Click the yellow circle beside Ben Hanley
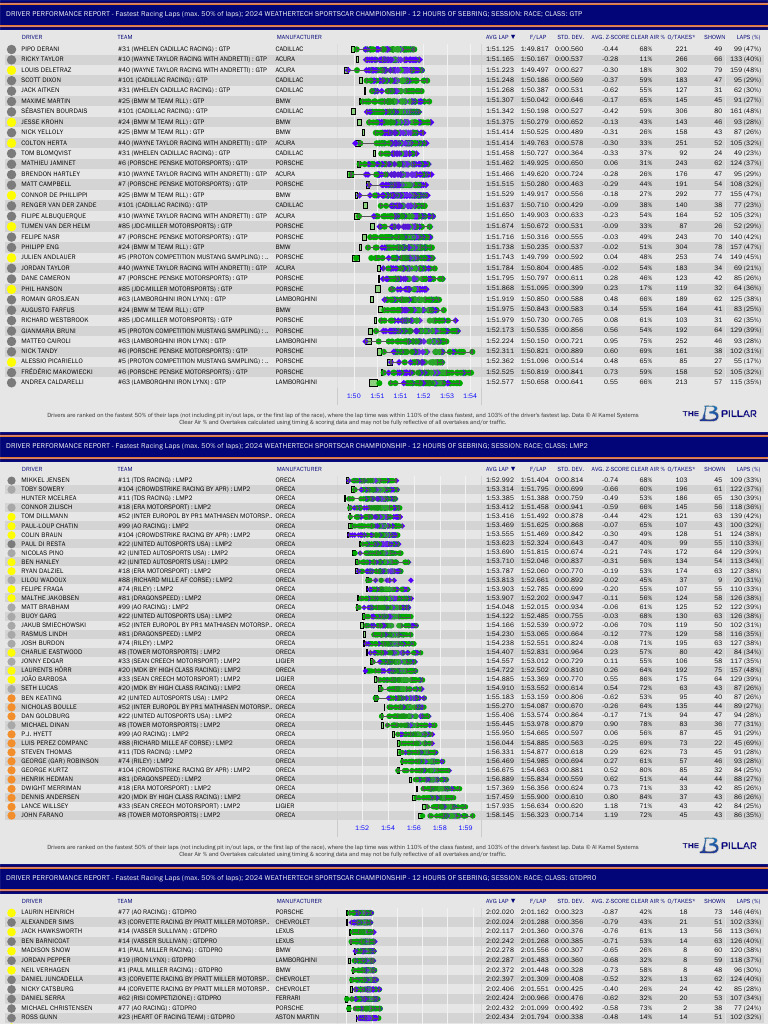Screen dimensions: 768x1024 pos(11,562)
